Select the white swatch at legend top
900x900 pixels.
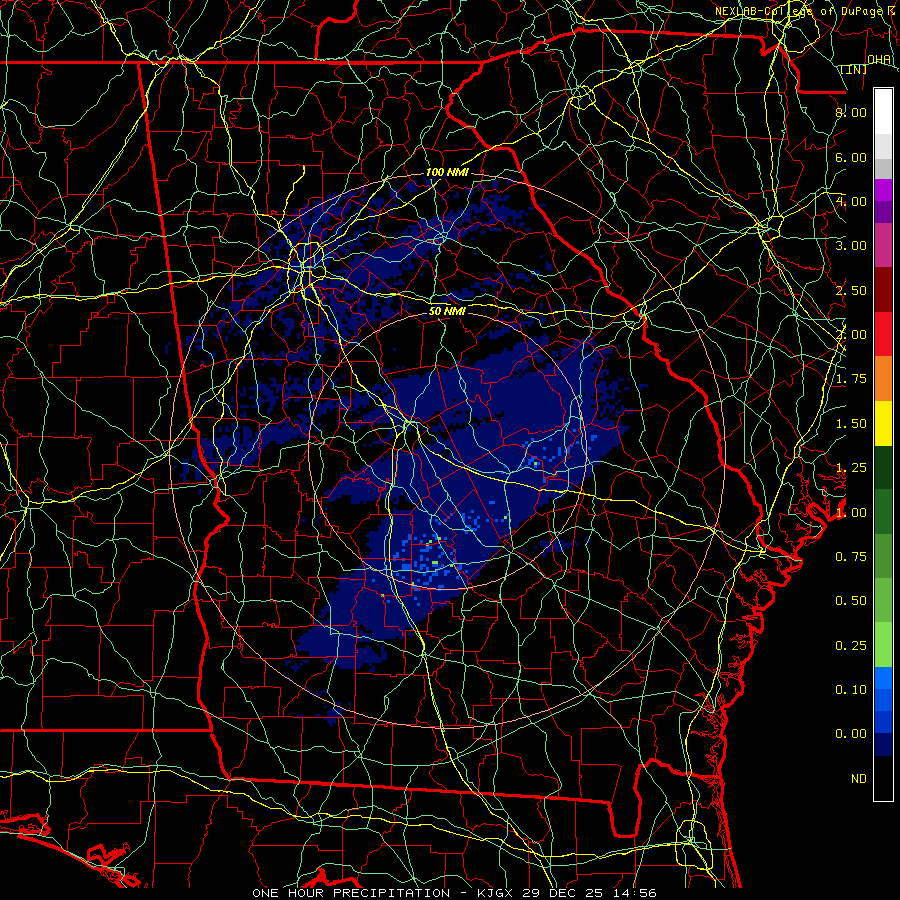pyautogui.click(x=883, y=112)
